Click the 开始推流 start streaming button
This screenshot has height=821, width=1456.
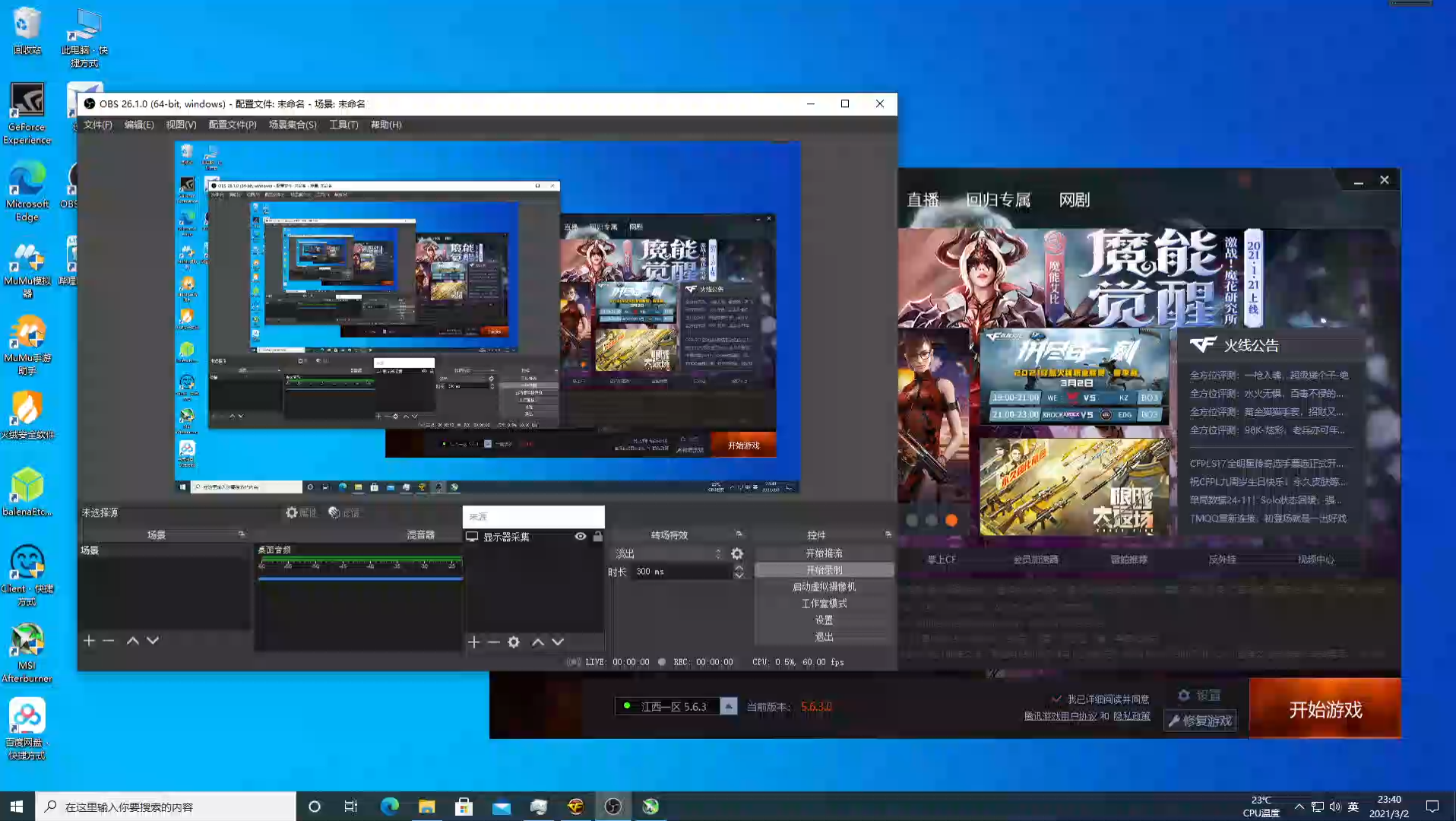824,553
